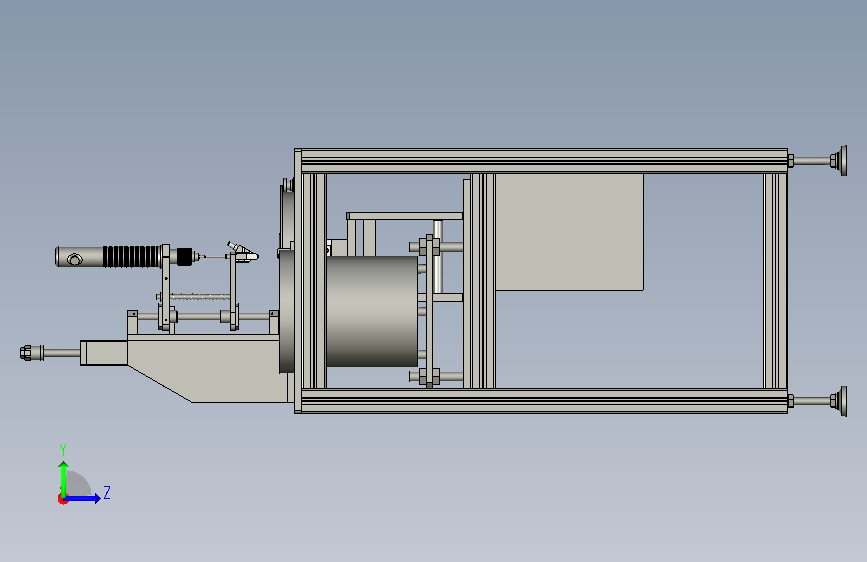Screen dimensions: 867x562
Task: Select the bottom-right leveling foot of the frame
Action: pos(839,401)
